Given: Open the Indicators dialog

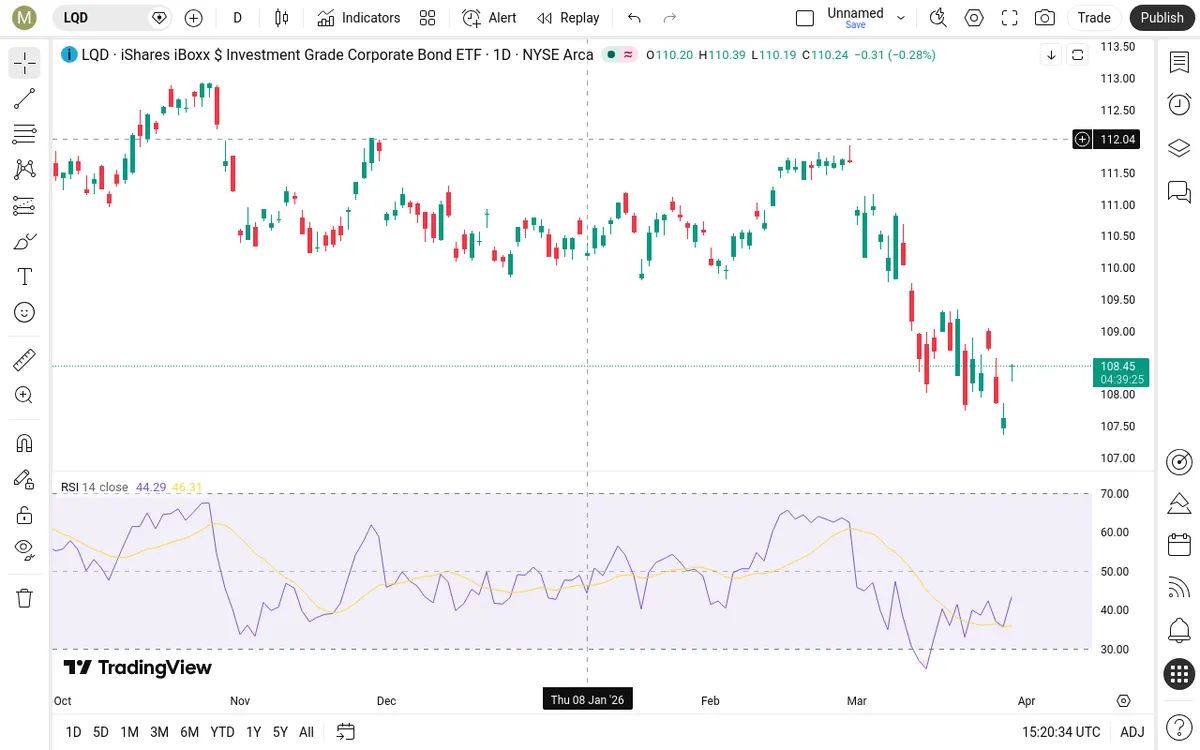Looking at the screenshot, I should click(359, 18).
